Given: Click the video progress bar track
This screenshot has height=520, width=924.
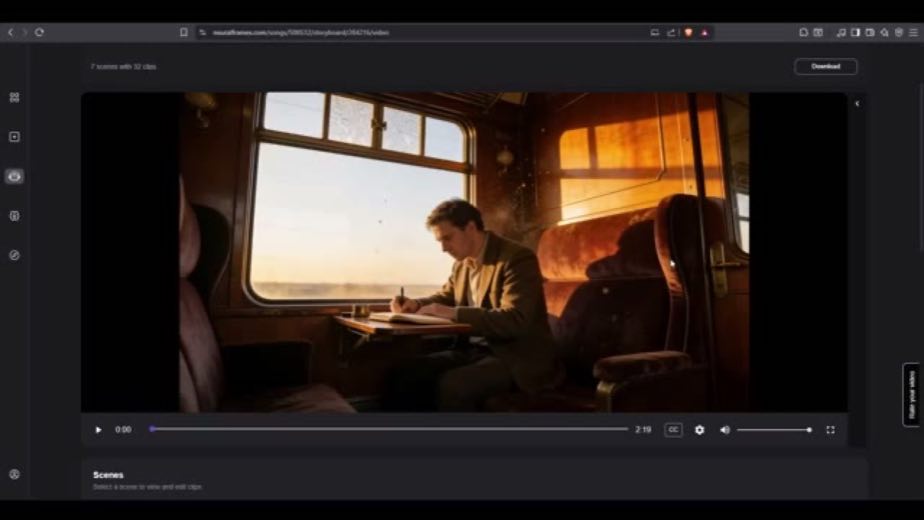Looking at the screenshot, I should pyautogui.click(x=389, y=429).
